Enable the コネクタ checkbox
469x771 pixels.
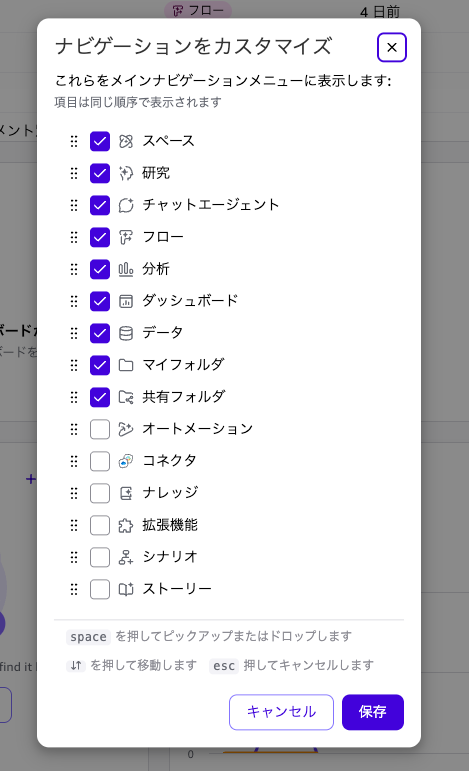coord(100,461)
